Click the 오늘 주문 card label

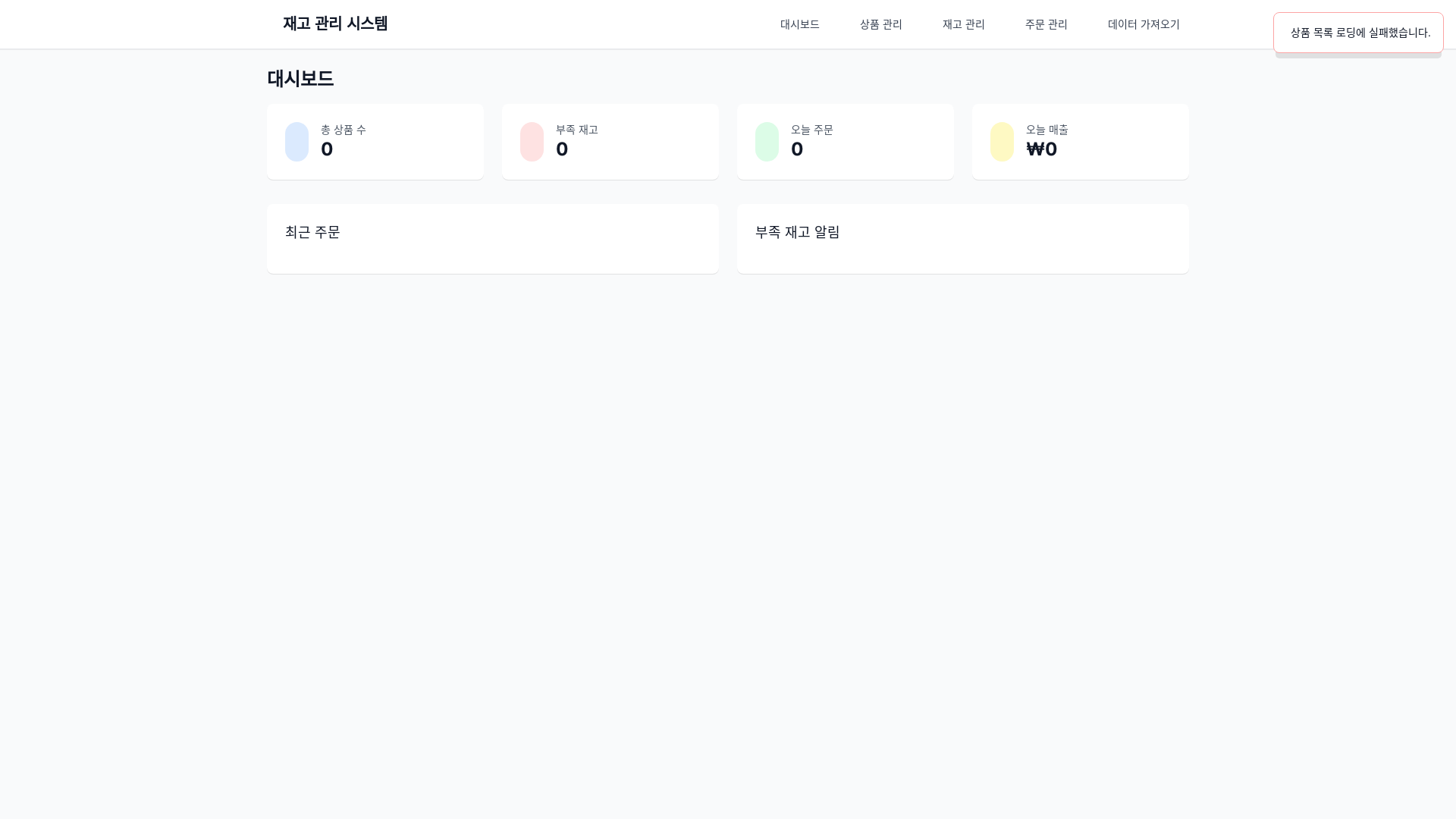tap(812, 130)
